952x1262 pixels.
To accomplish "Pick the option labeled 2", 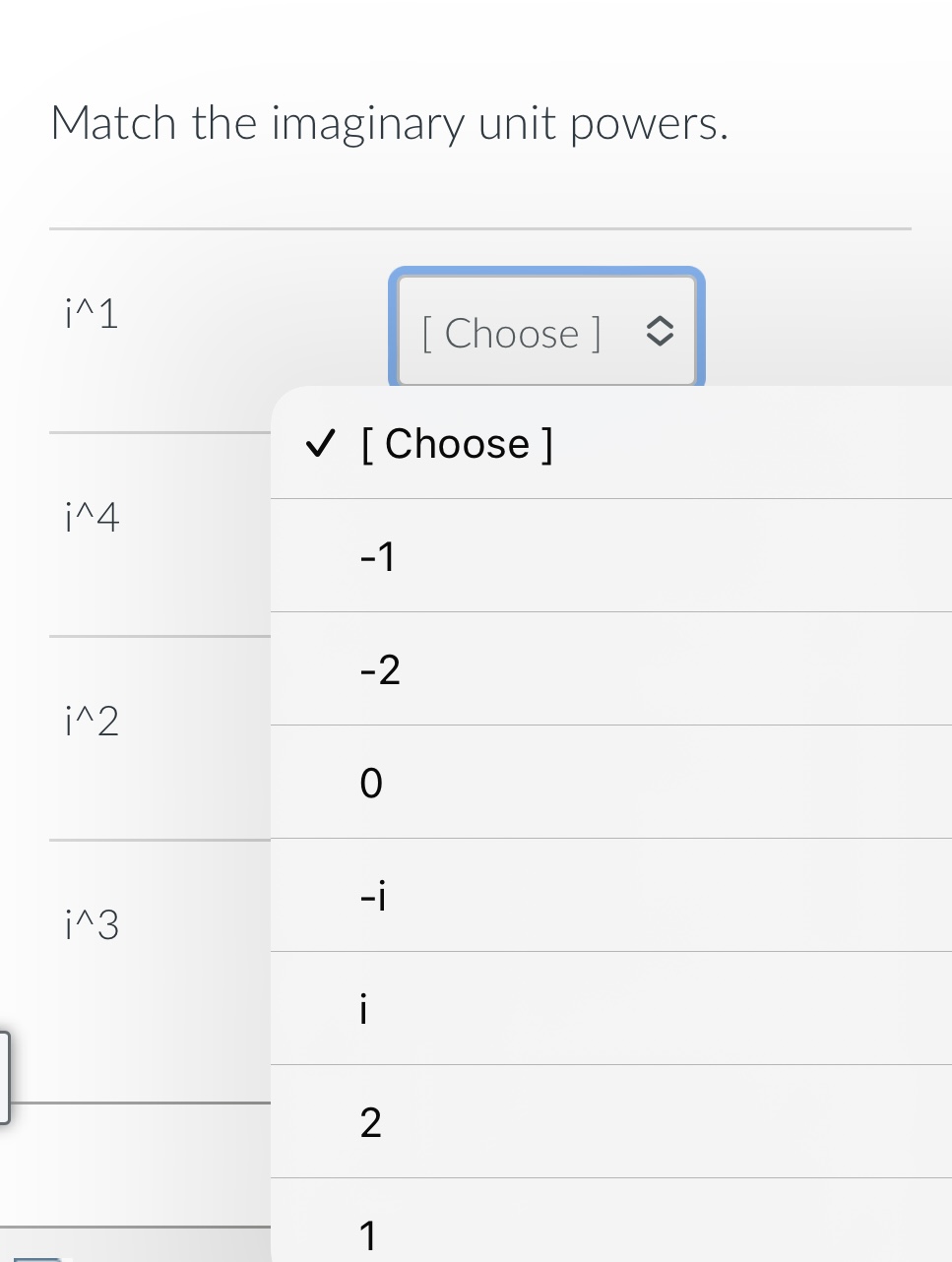I will tap(370, 1123).
